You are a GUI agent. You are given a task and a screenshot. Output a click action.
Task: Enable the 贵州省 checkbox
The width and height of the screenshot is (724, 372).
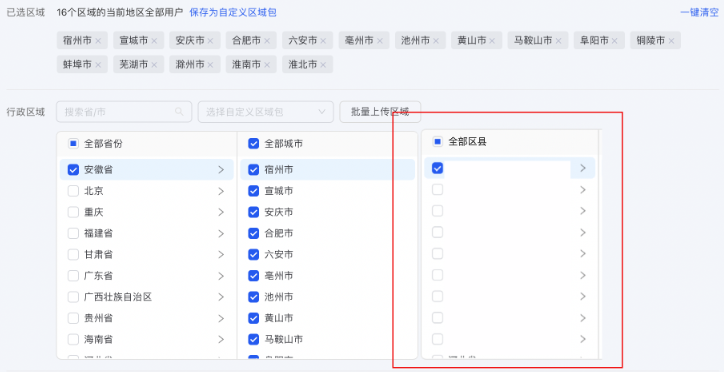(x=73, y=318)
